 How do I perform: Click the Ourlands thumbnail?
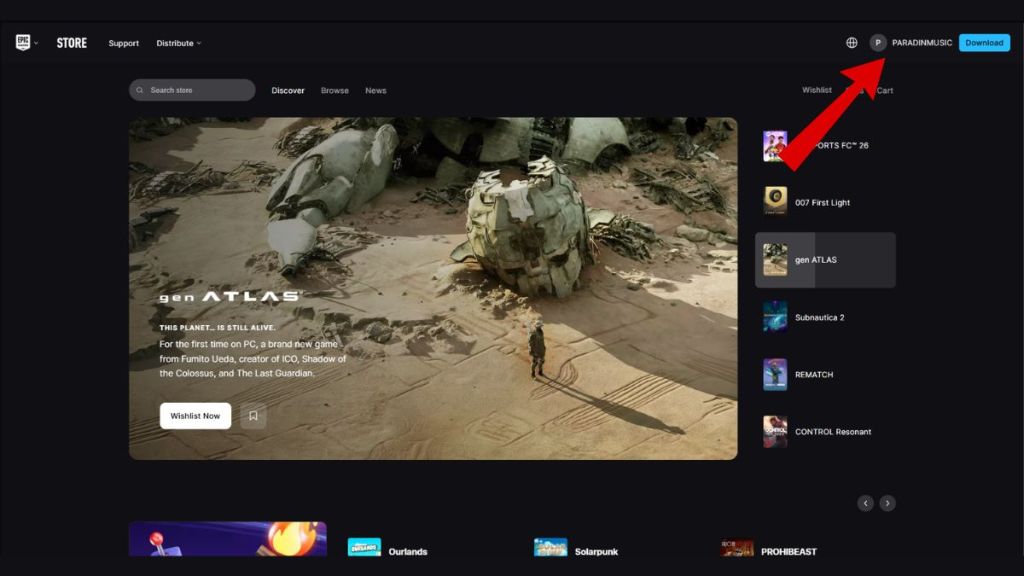pos(364,547)
